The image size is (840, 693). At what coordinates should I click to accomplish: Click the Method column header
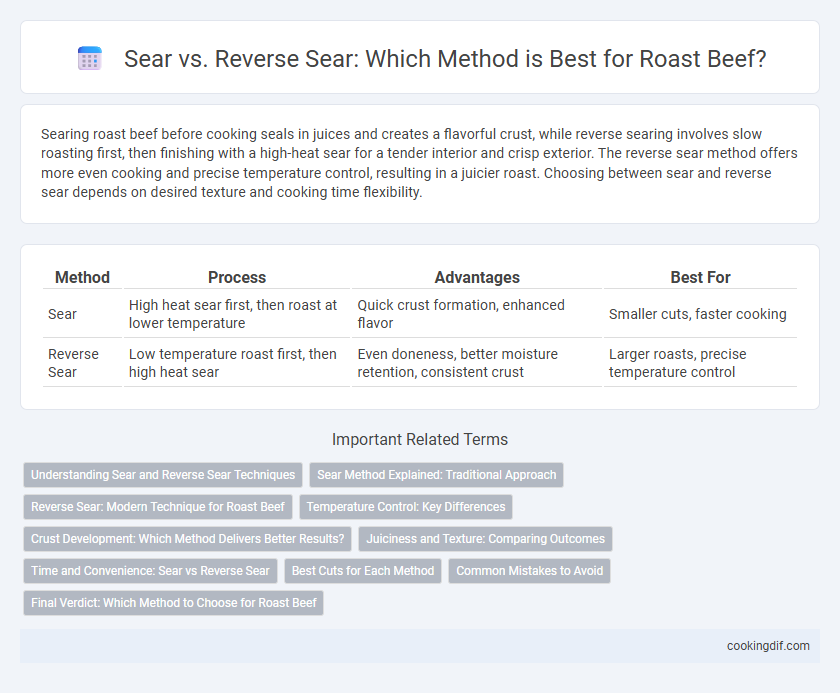(82, 277)
